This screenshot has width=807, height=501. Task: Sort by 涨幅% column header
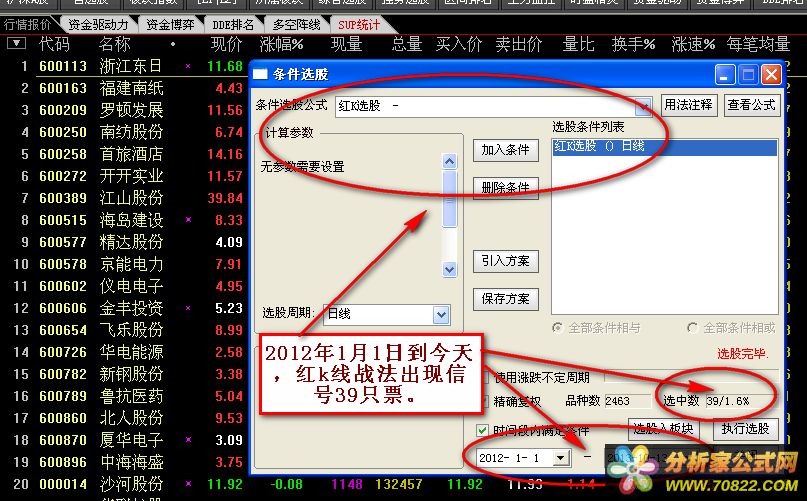pos(282,44)
